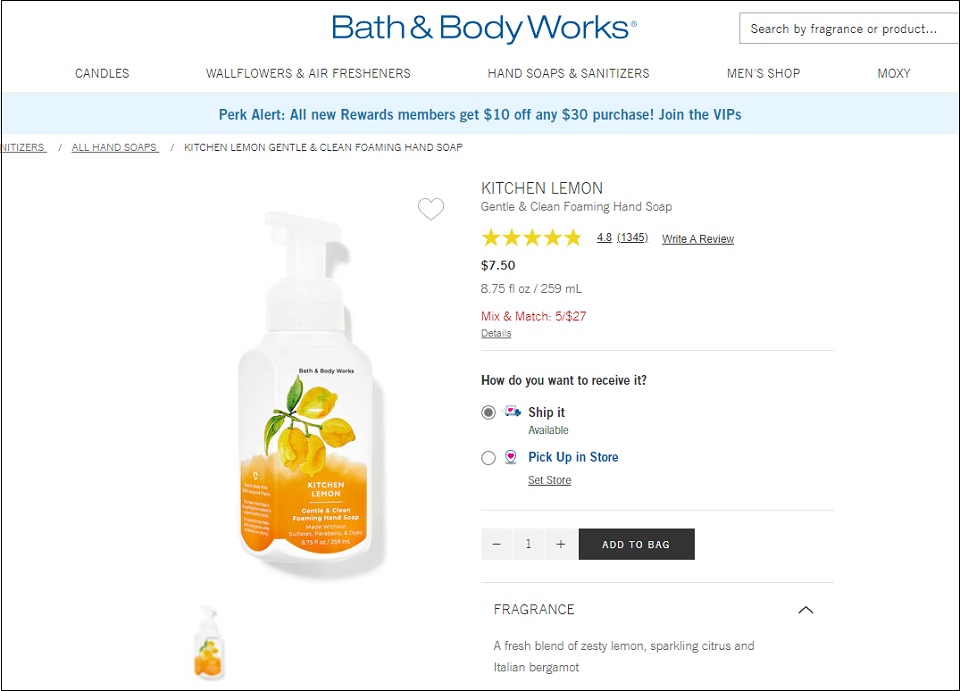Open Wallflowers & Air Fresheners menu
Image resolution: width=960 pixels, height=691 pixels.
point(308,73)
